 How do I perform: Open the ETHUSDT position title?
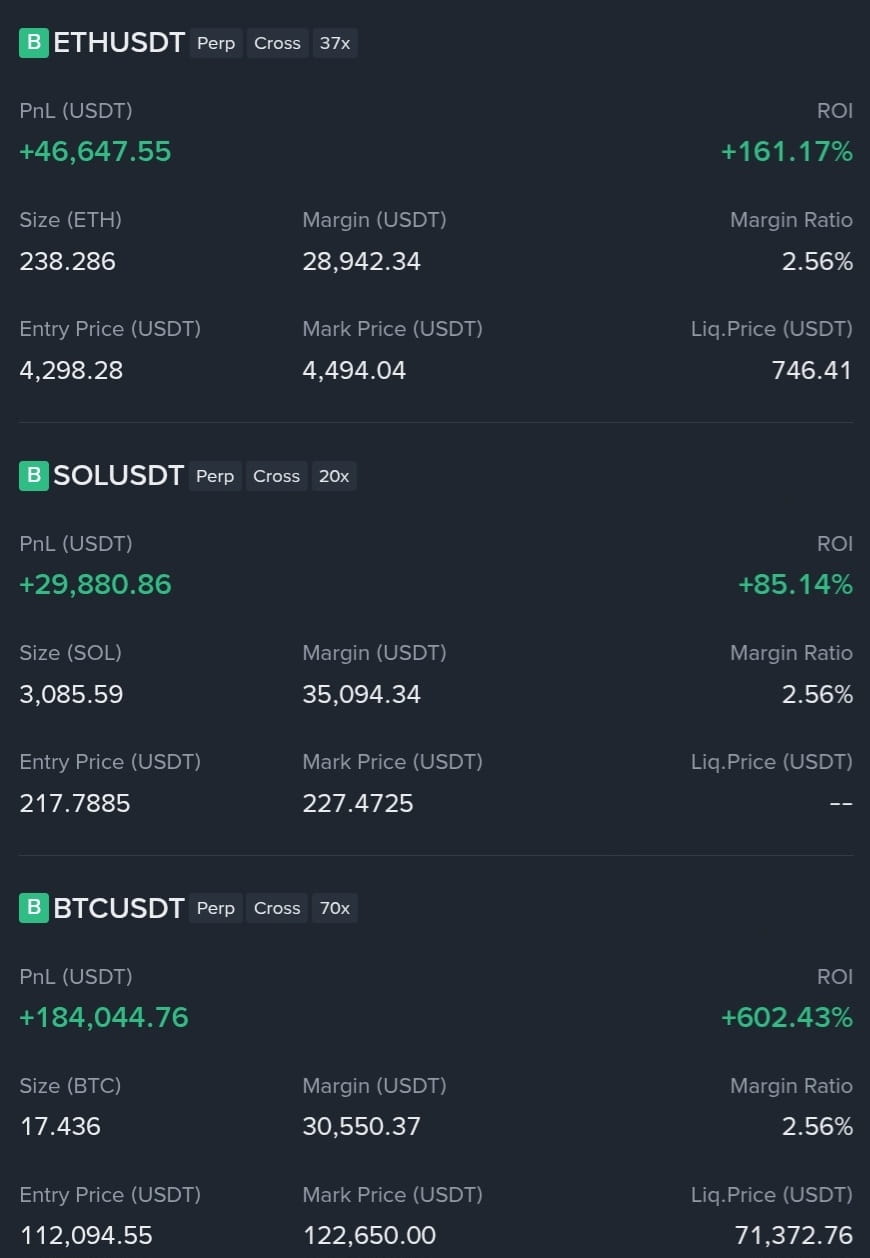click(x=119, y=43)
